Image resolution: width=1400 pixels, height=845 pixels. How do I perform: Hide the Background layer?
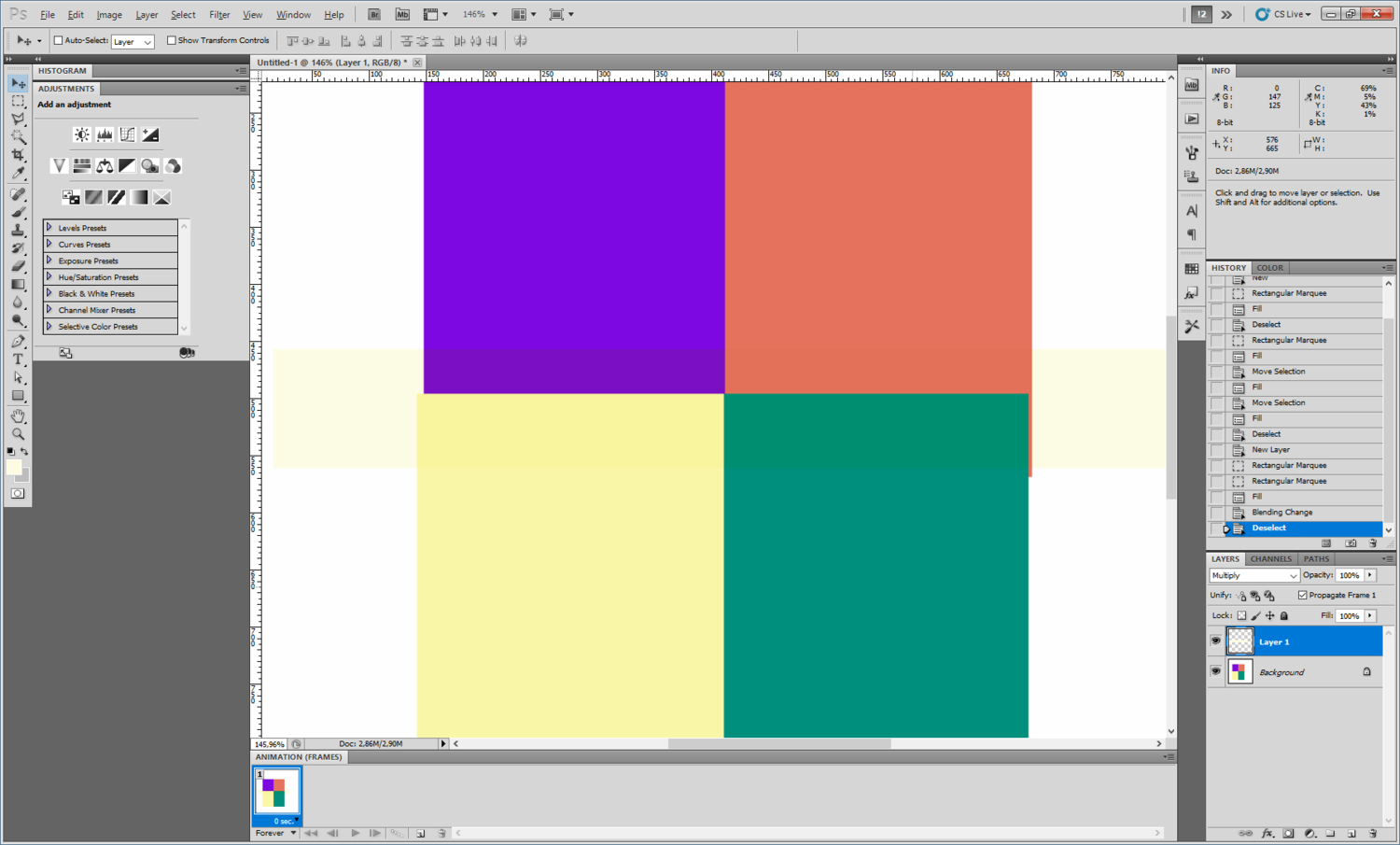pyautogui.click(x=1216, y=671)
